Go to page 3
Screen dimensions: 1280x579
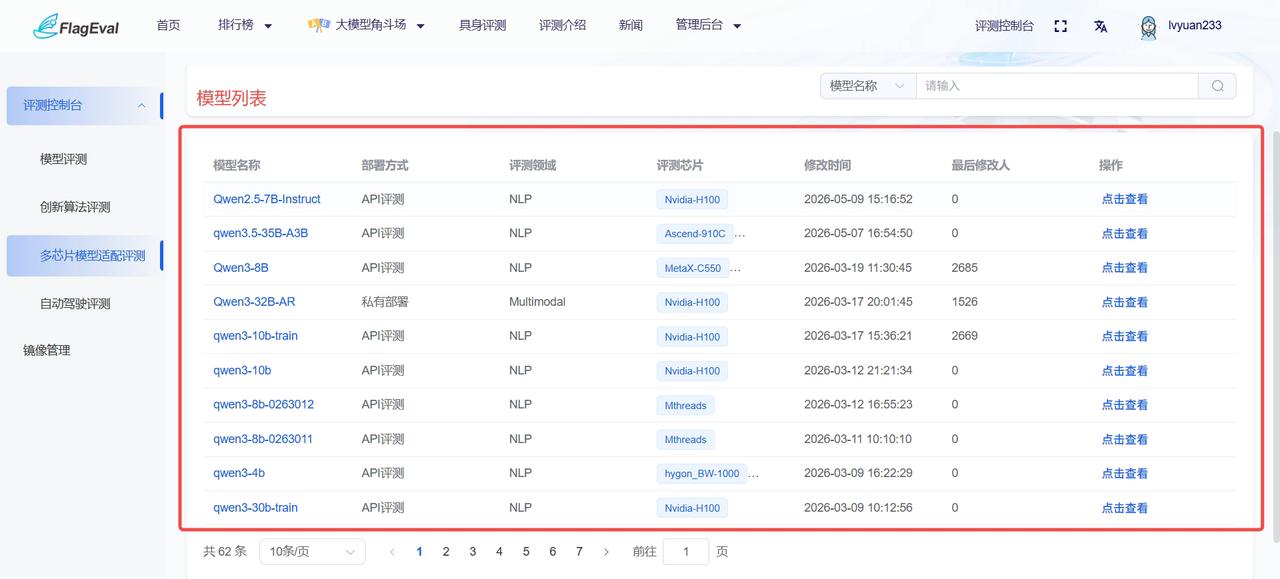(x=473, y=552)
